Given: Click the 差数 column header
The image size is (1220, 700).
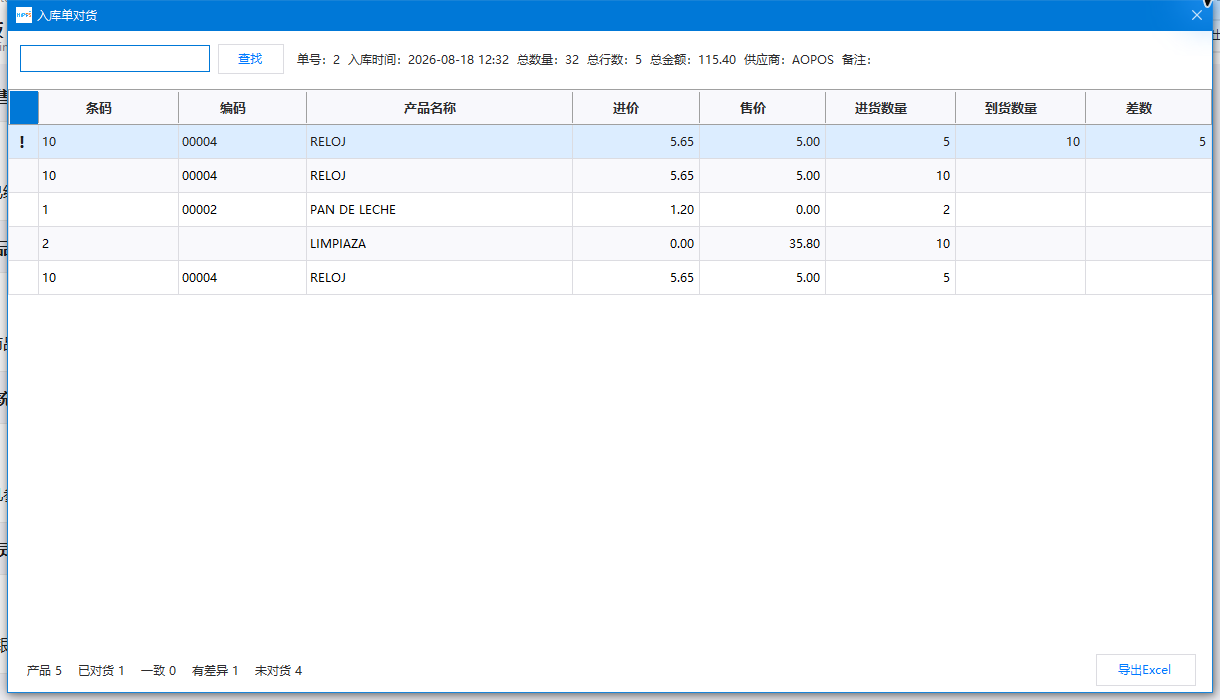Looking at the screenshot, I should tap(1148, 108).
